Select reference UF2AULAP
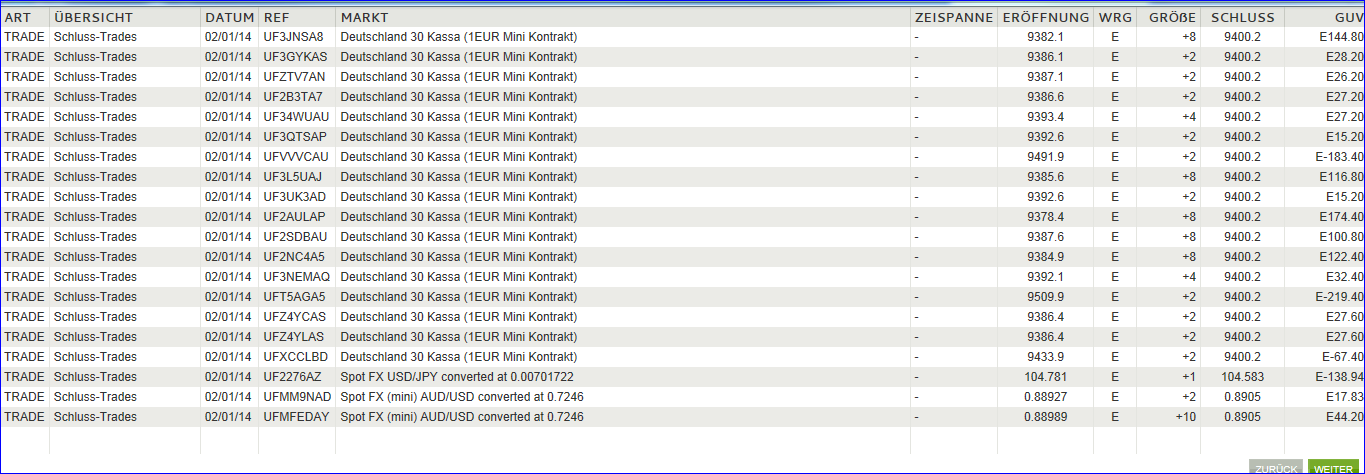Viewport: 1365px width, 474px height. [295, 217]
